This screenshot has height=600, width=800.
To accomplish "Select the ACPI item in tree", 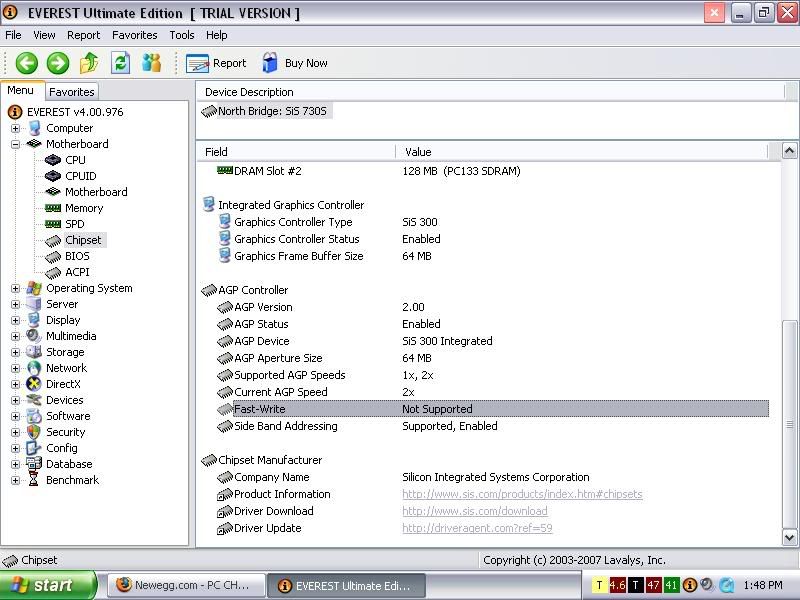I will point(77,272).
